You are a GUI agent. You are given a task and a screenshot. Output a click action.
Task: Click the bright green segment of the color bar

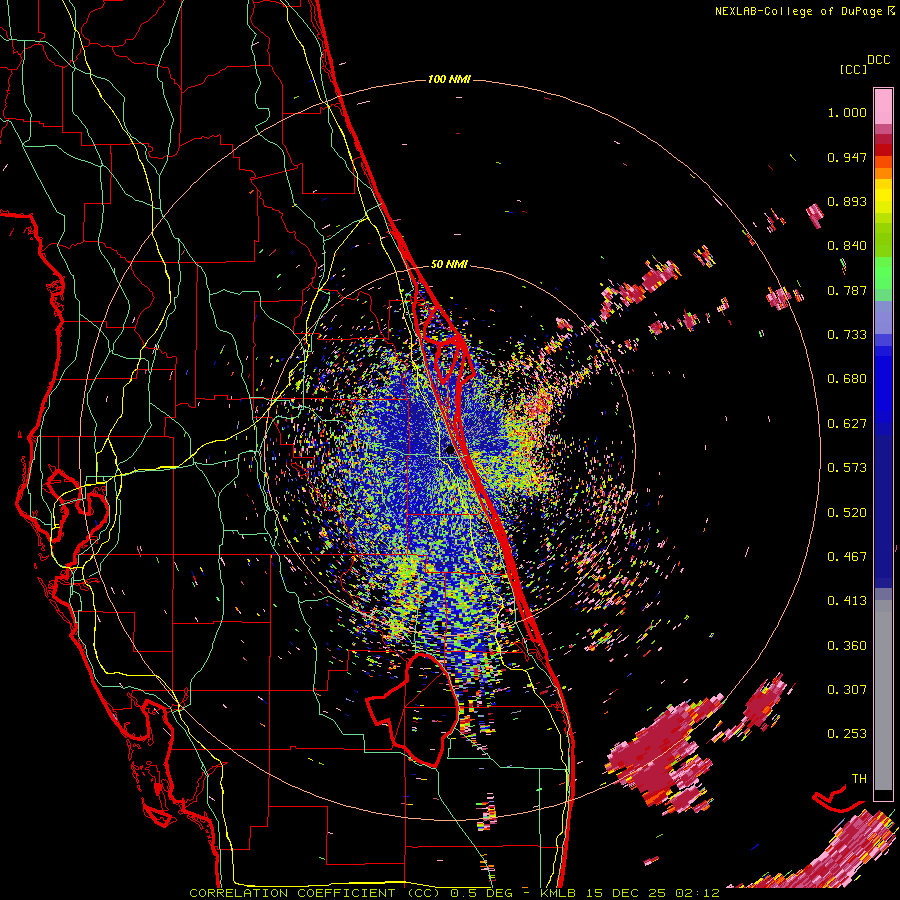[883, 273]
